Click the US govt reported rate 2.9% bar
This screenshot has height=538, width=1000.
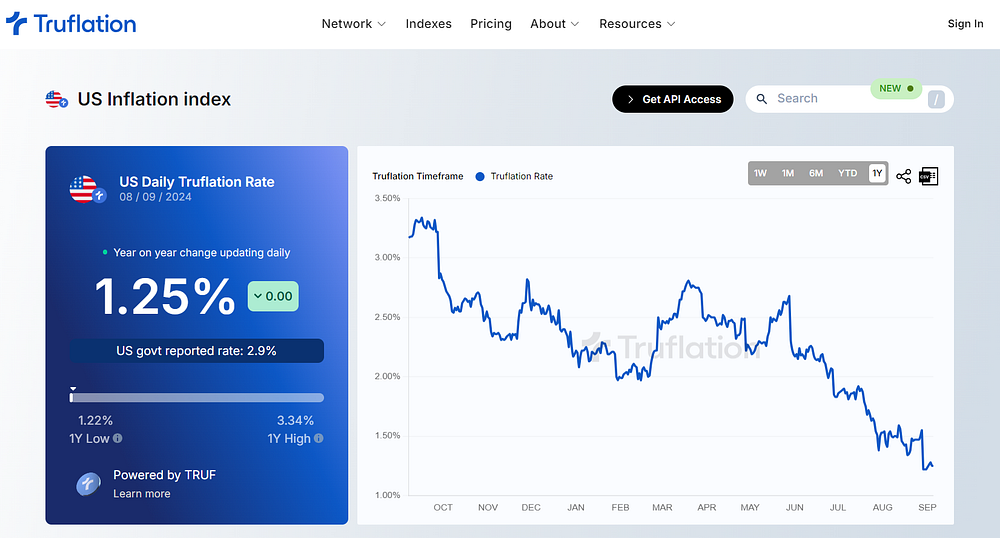pyautogui.click(x=196, y=351)
